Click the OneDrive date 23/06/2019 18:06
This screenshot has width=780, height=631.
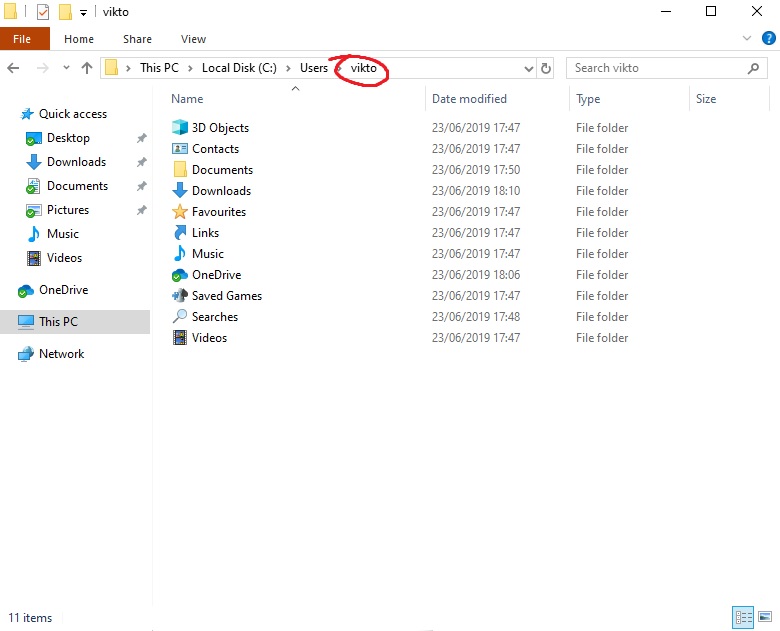pyautogui.click(x=476, y=275)
